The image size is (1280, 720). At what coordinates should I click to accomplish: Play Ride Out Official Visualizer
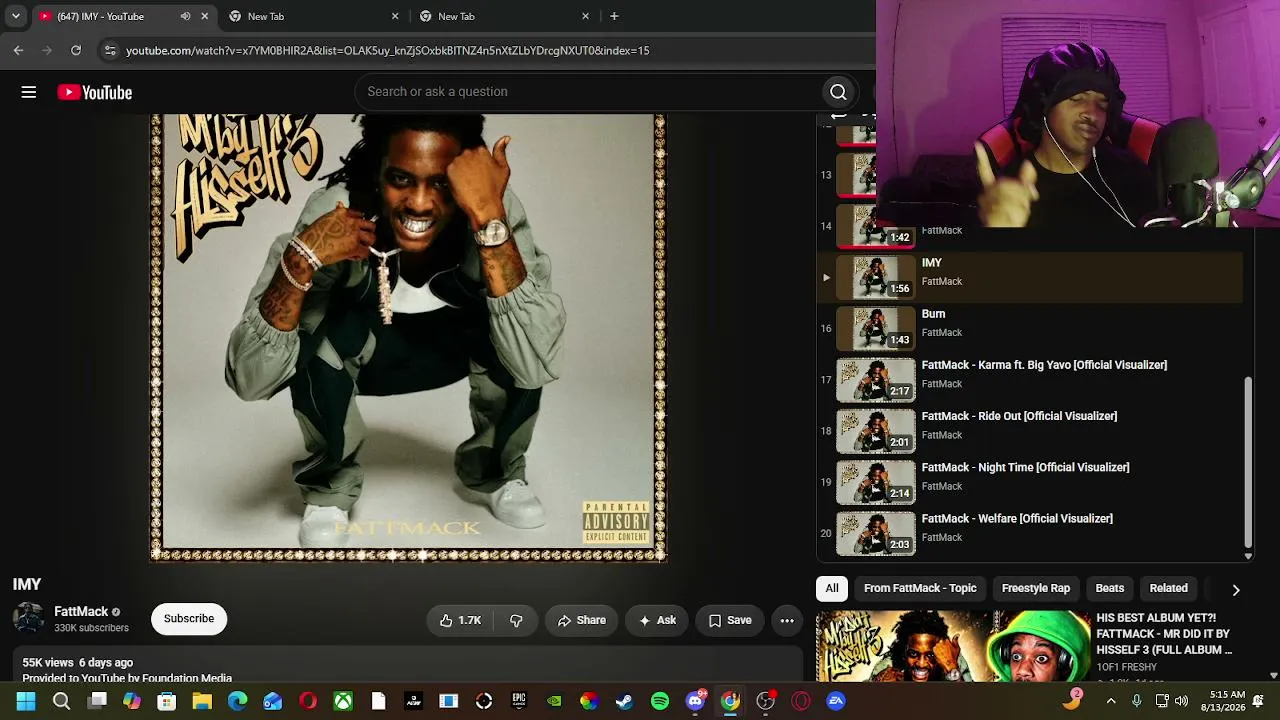1030,430
